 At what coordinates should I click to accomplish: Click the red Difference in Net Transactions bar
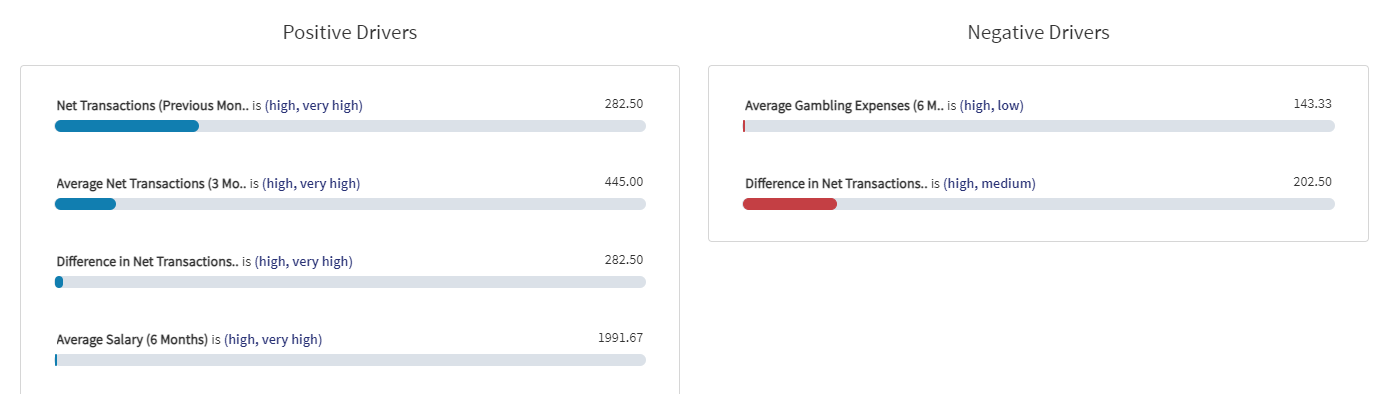(x=790, y=204)
